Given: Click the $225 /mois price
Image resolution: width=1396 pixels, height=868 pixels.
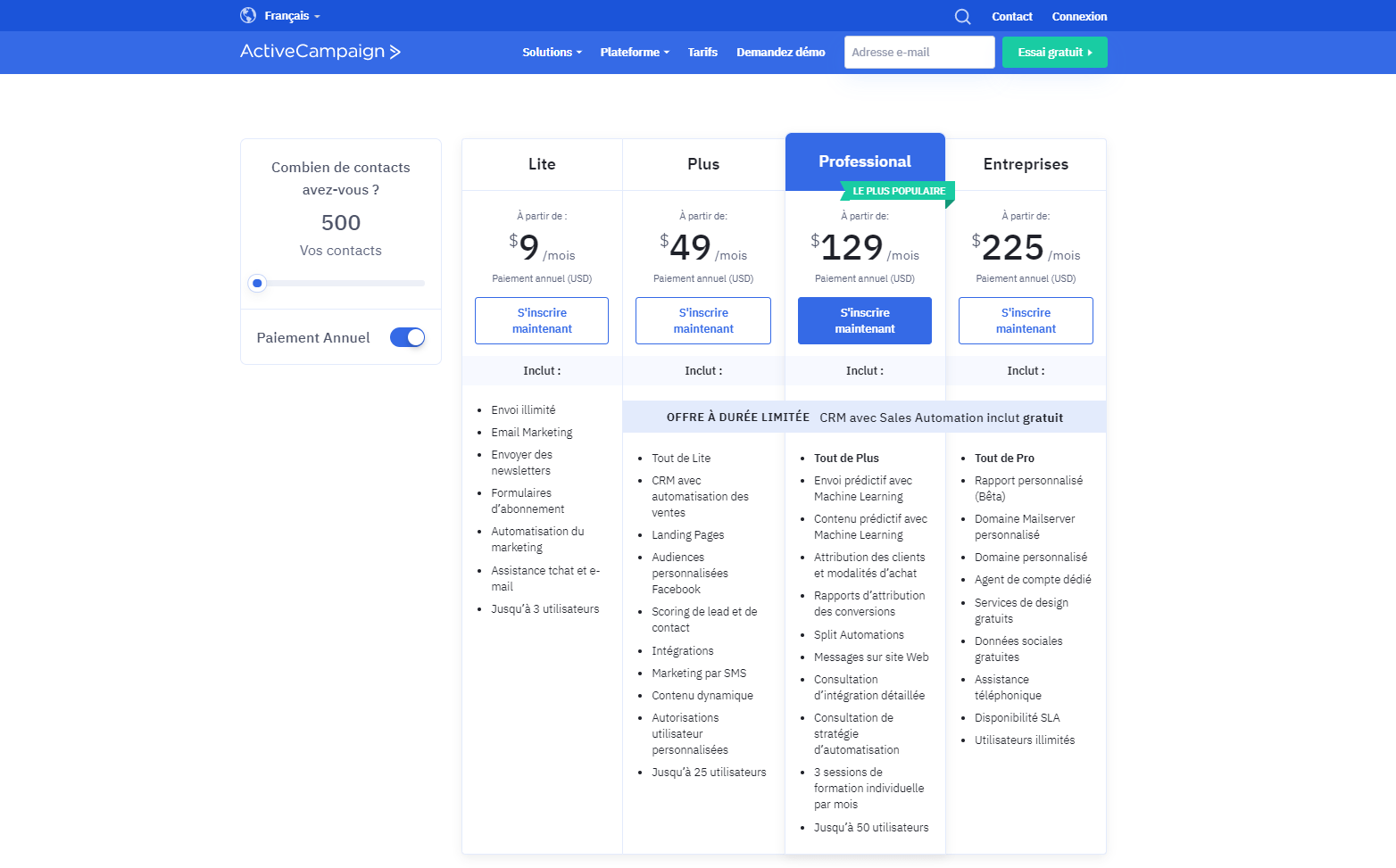Looking at the screenshot, I should coord(1026,247).
